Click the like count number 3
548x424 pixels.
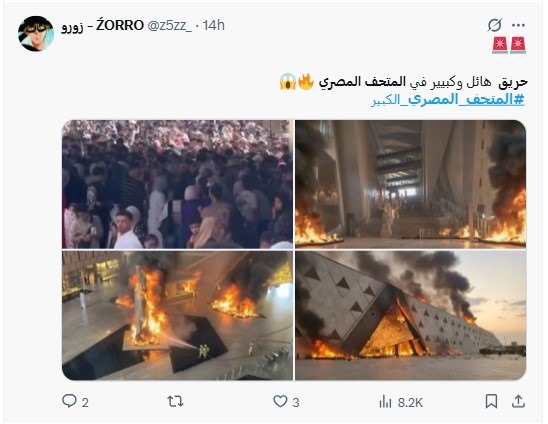tap(296, 403)
